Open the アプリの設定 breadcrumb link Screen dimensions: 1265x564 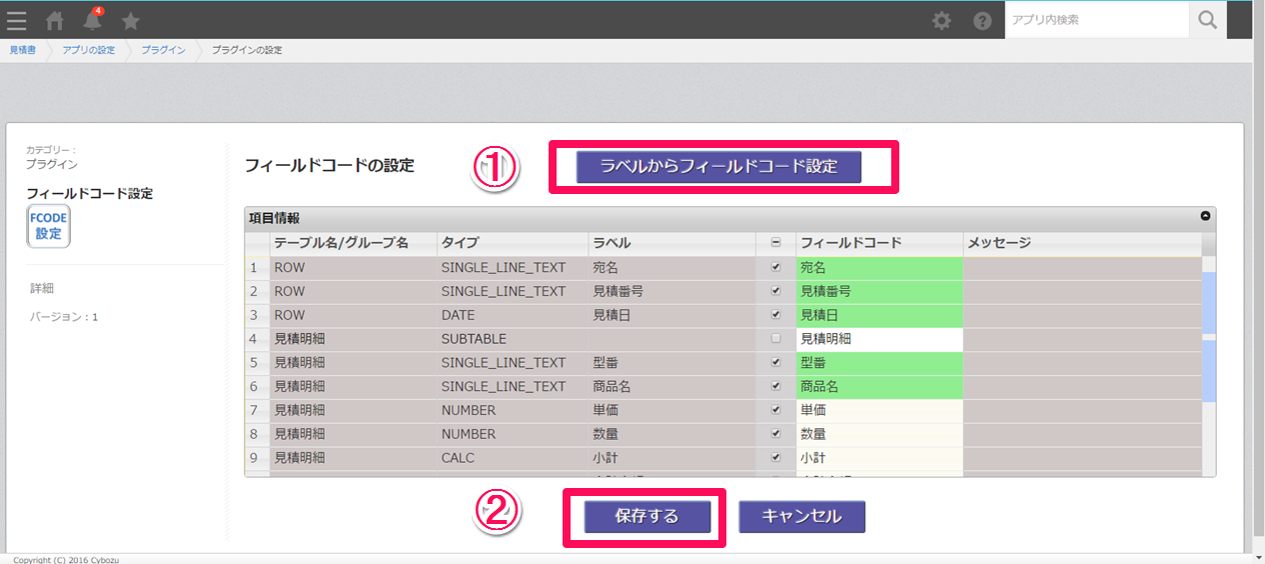click(89, 50)
